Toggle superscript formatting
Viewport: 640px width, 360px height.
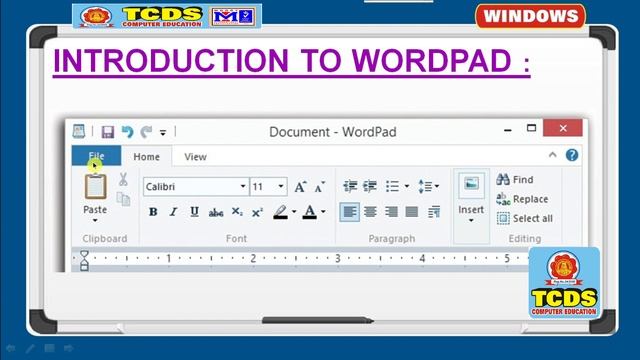(x=257, y=212)
